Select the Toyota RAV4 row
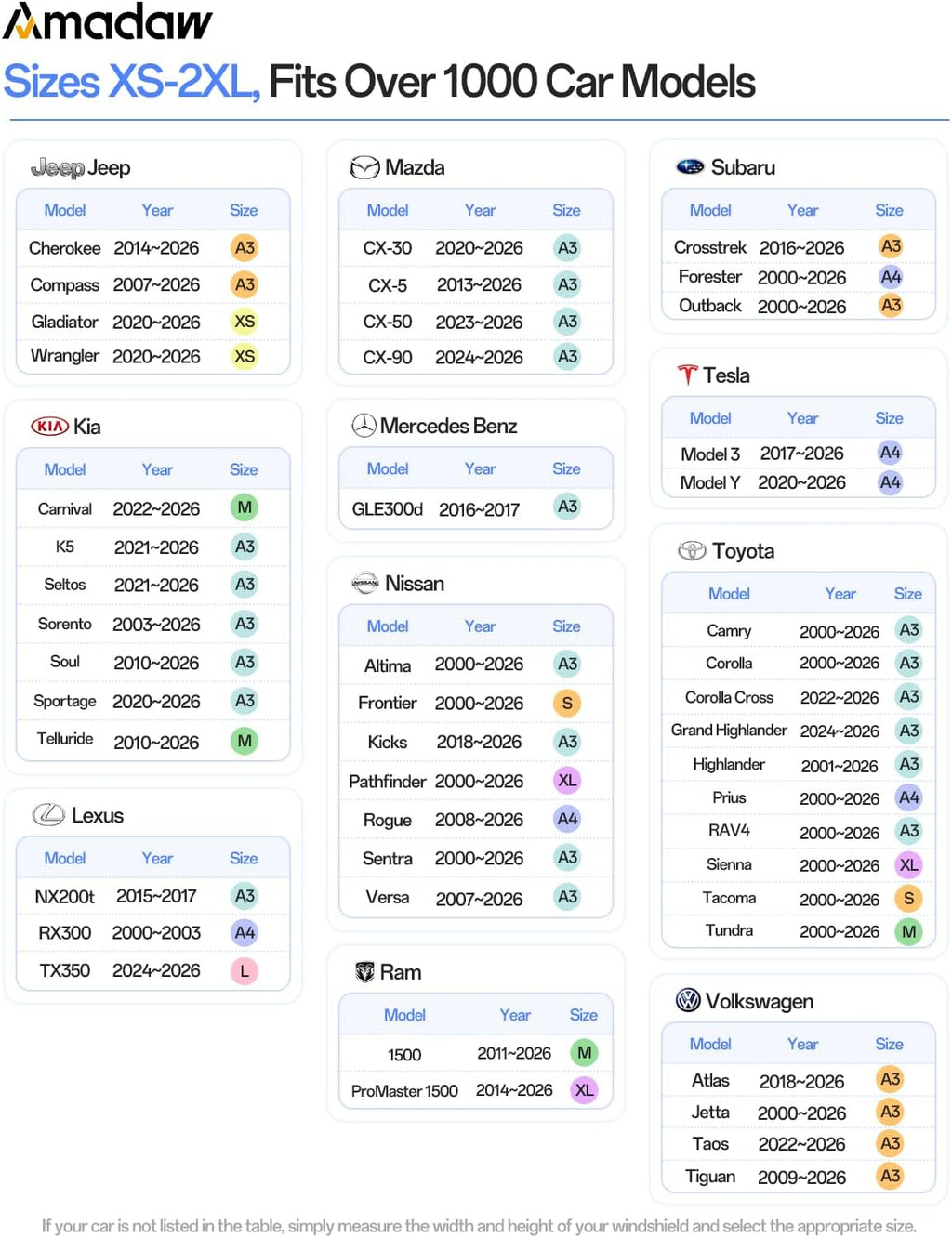 799,831
